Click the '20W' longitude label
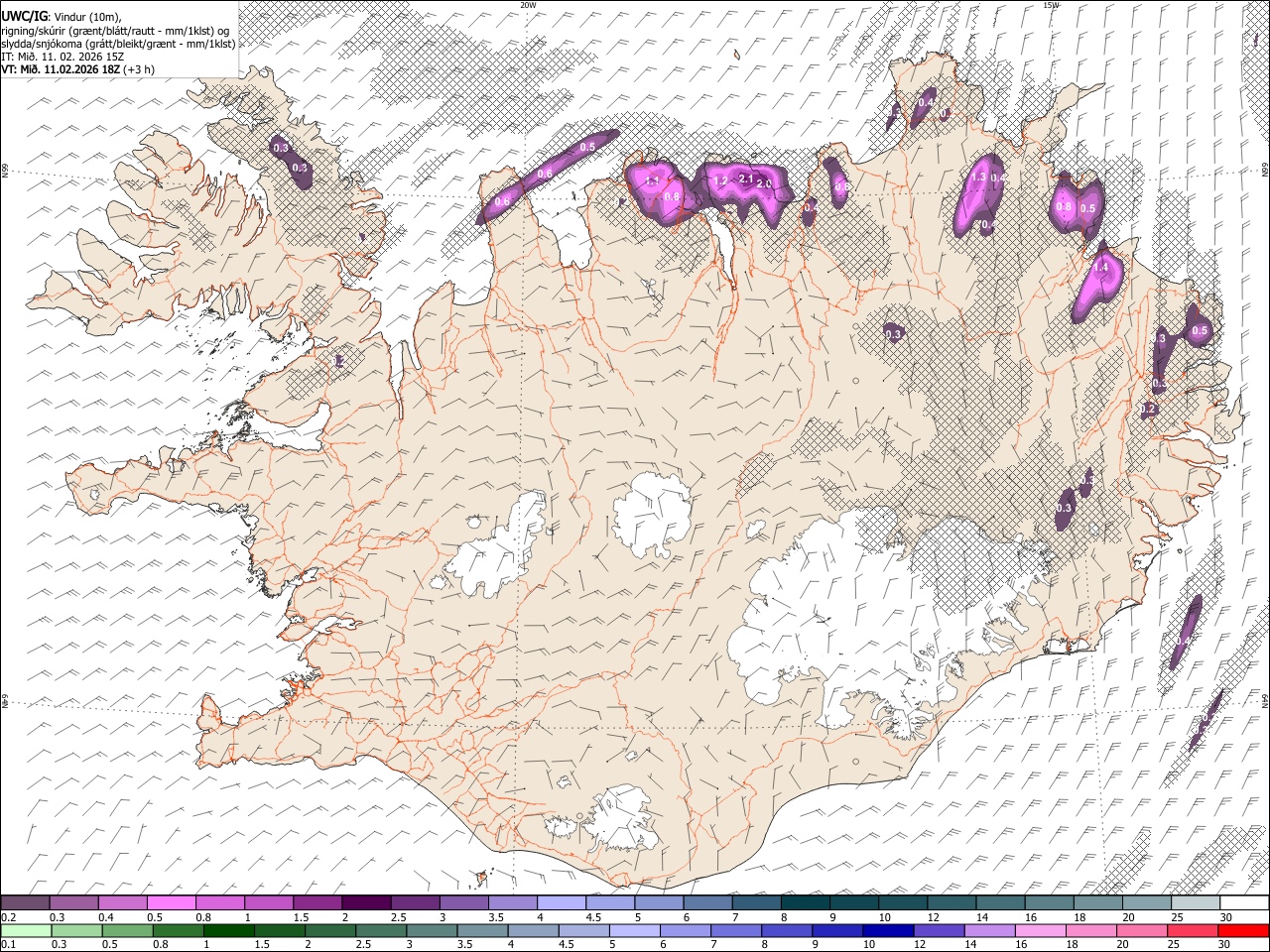The width and height of the screenshot is (1270, 952). (x=528, y=5)
